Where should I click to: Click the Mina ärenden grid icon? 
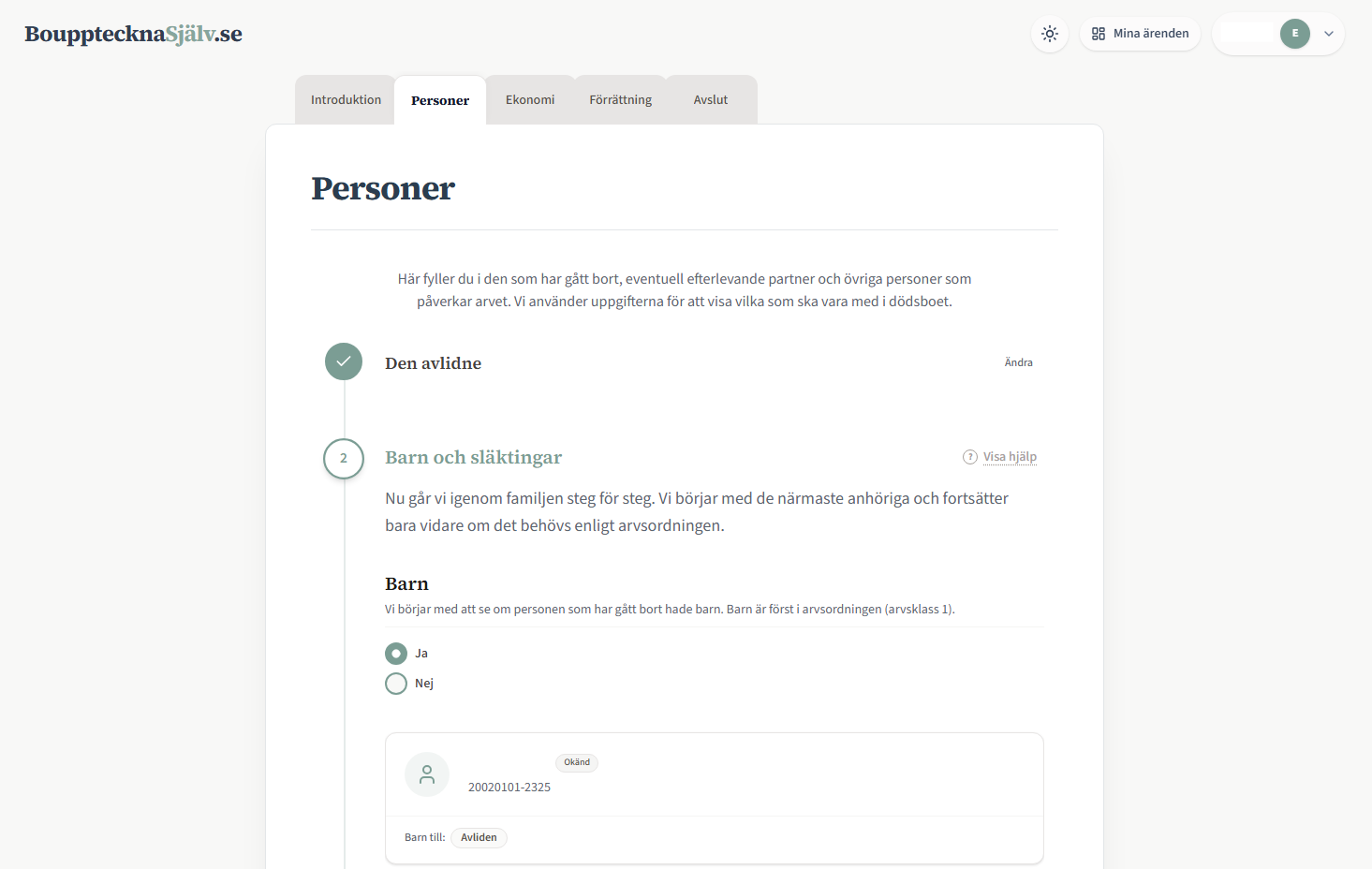pyautogui.click(x=1099, y=34)
